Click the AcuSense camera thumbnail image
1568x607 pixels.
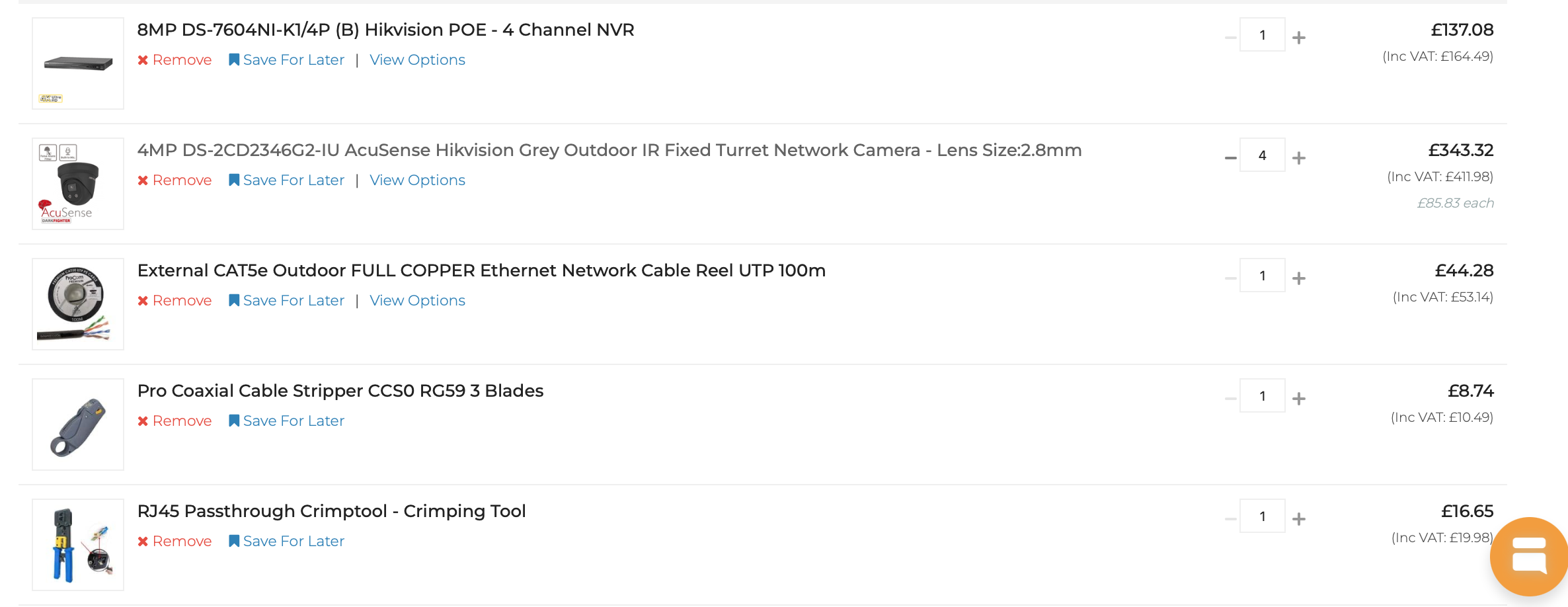[x=77, y=183]
